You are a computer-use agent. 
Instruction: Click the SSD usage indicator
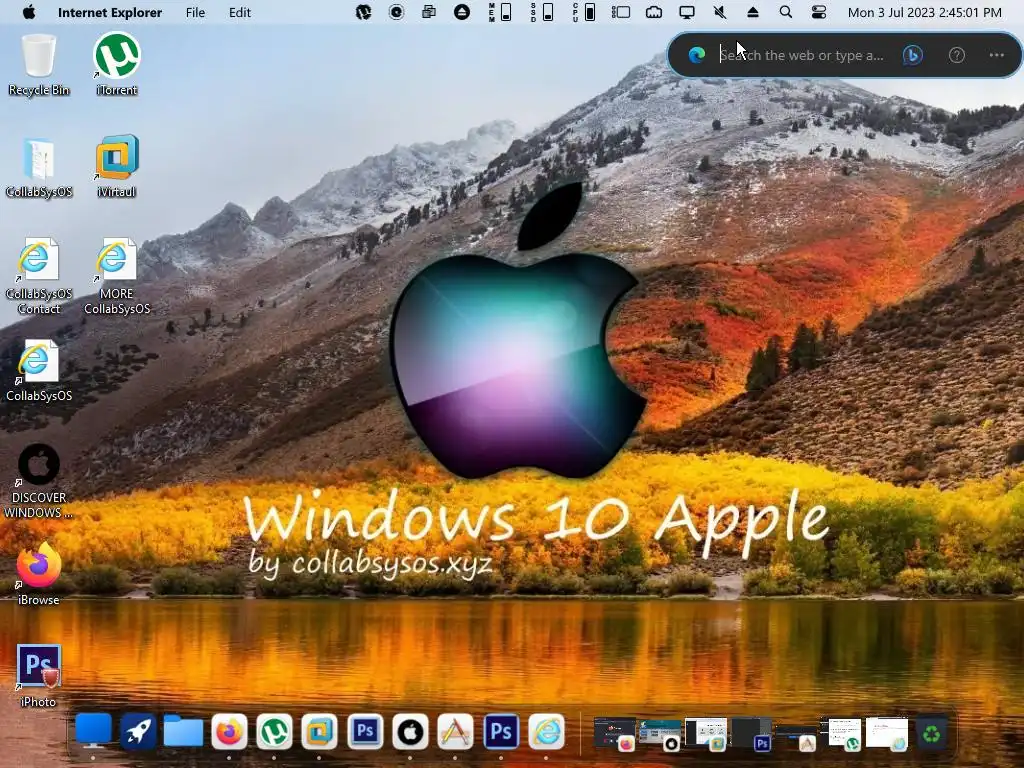[542, 12]
